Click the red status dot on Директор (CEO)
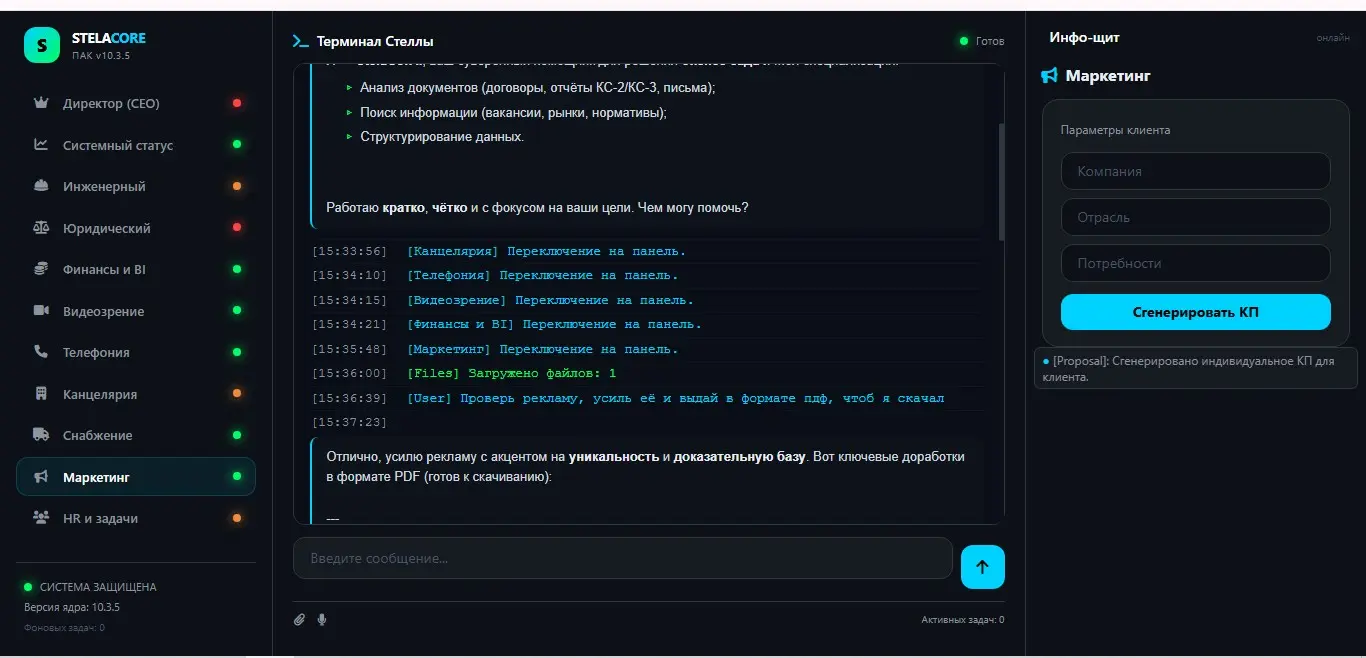 pos(237,103)
